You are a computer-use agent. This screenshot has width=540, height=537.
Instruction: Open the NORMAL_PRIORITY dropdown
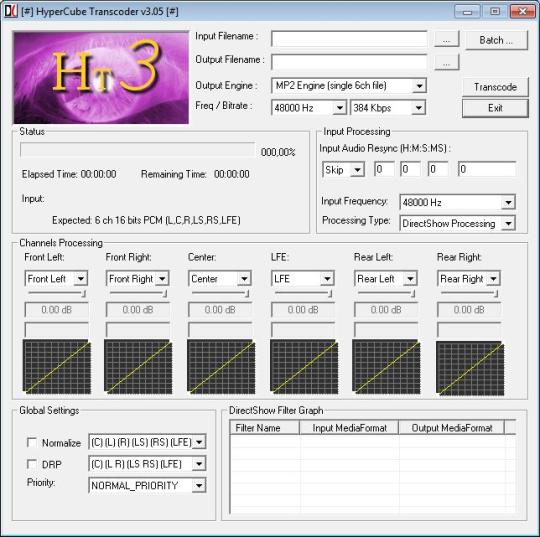pyautogui.click(x=147, y=485)
